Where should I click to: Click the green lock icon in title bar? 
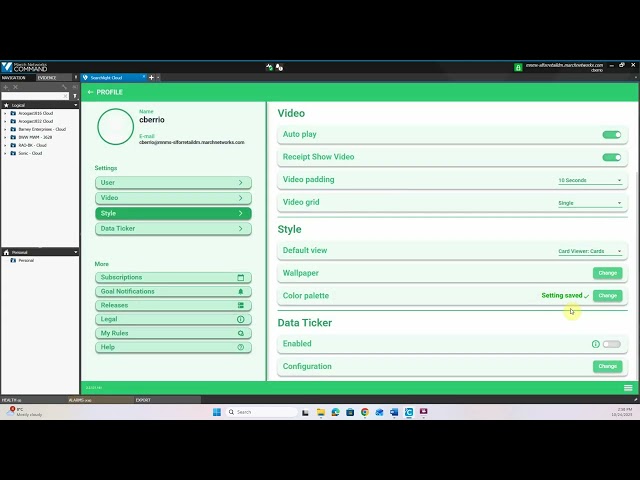pos(518,67)
